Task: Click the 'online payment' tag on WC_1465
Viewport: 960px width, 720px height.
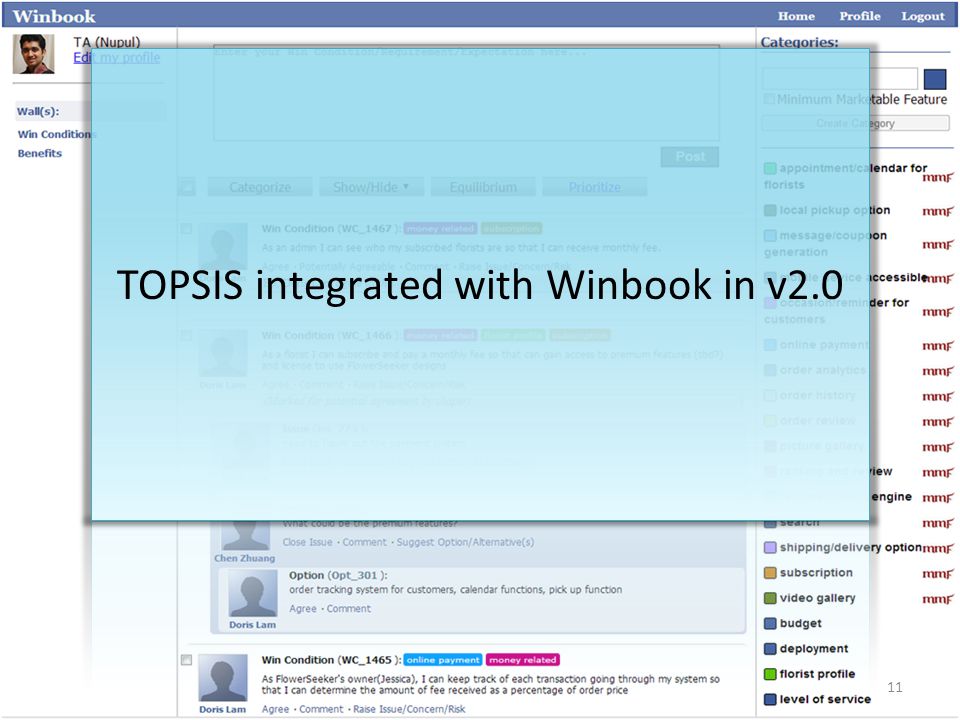Action: click(x=443, y=660)
